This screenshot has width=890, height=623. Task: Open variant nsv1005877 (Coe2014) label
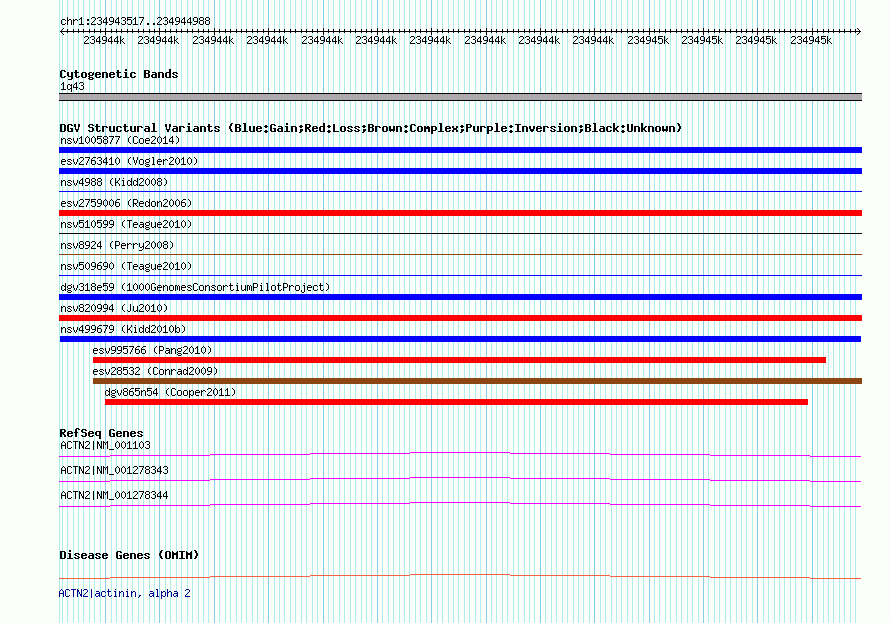tap(120, 140)
